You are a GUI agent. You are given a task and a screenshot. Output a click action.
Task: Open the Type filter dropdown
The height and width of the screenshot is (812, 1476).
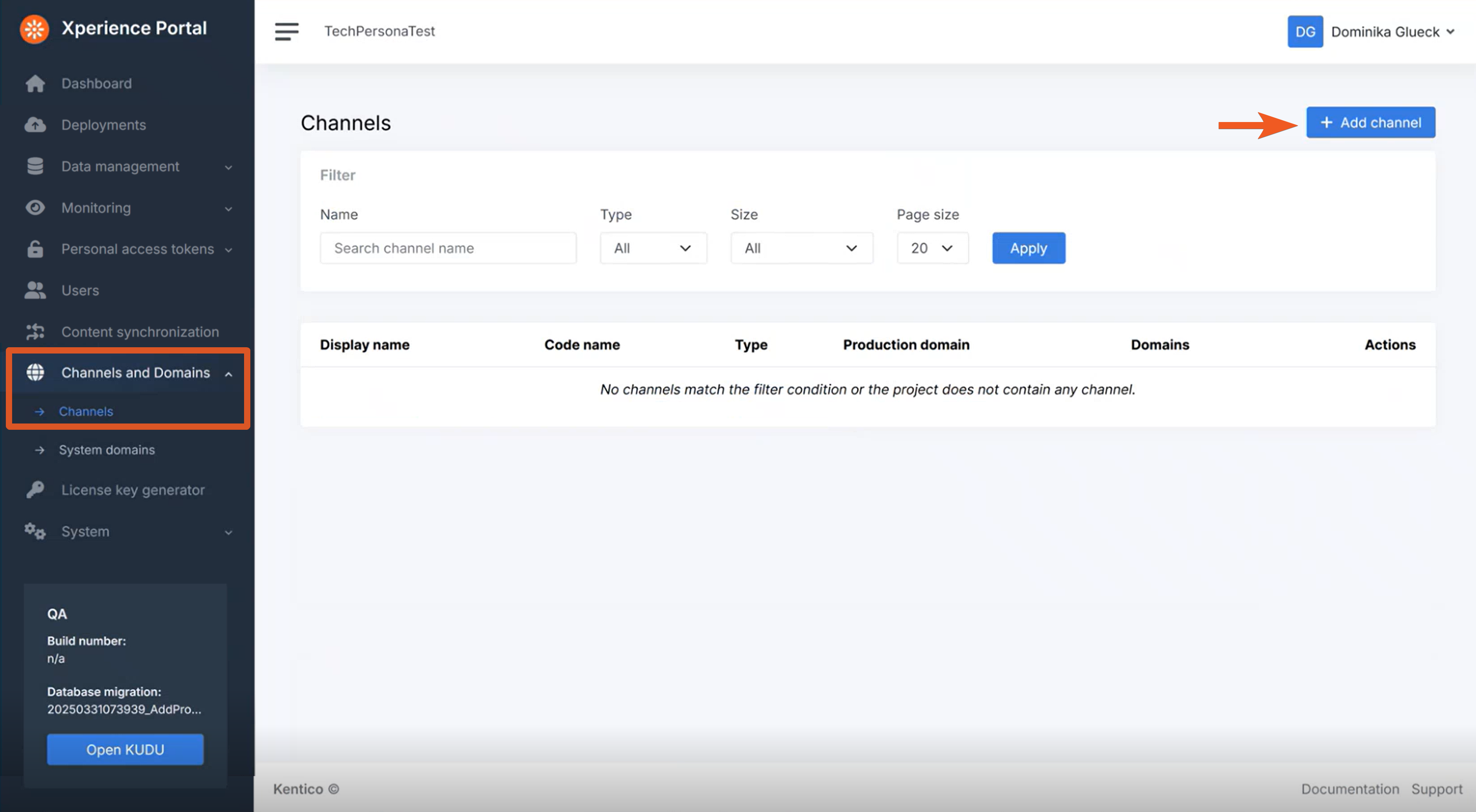(653, 248)
